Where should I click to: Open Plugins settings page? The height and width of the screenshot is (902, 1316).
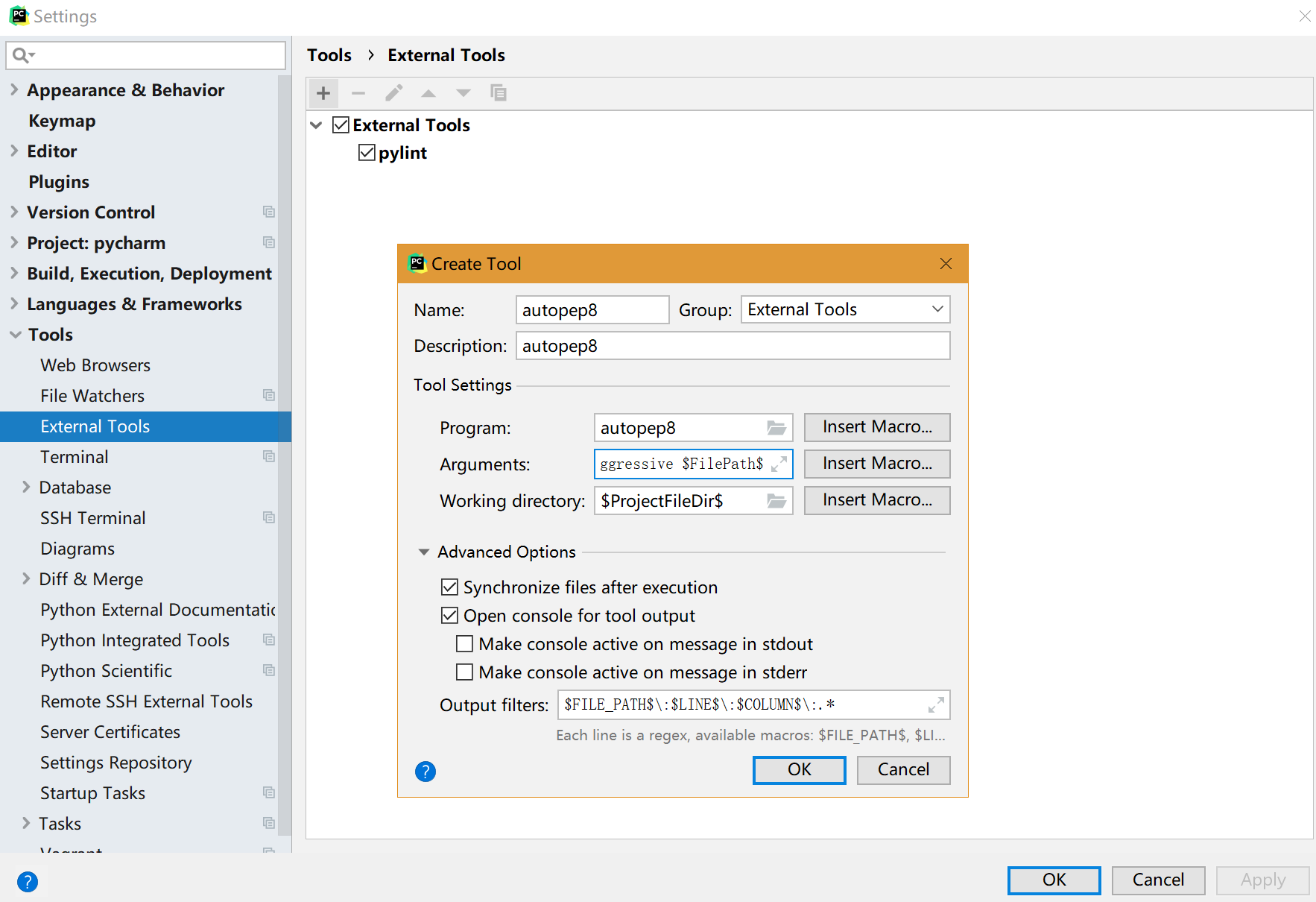[x=59, y=182]
